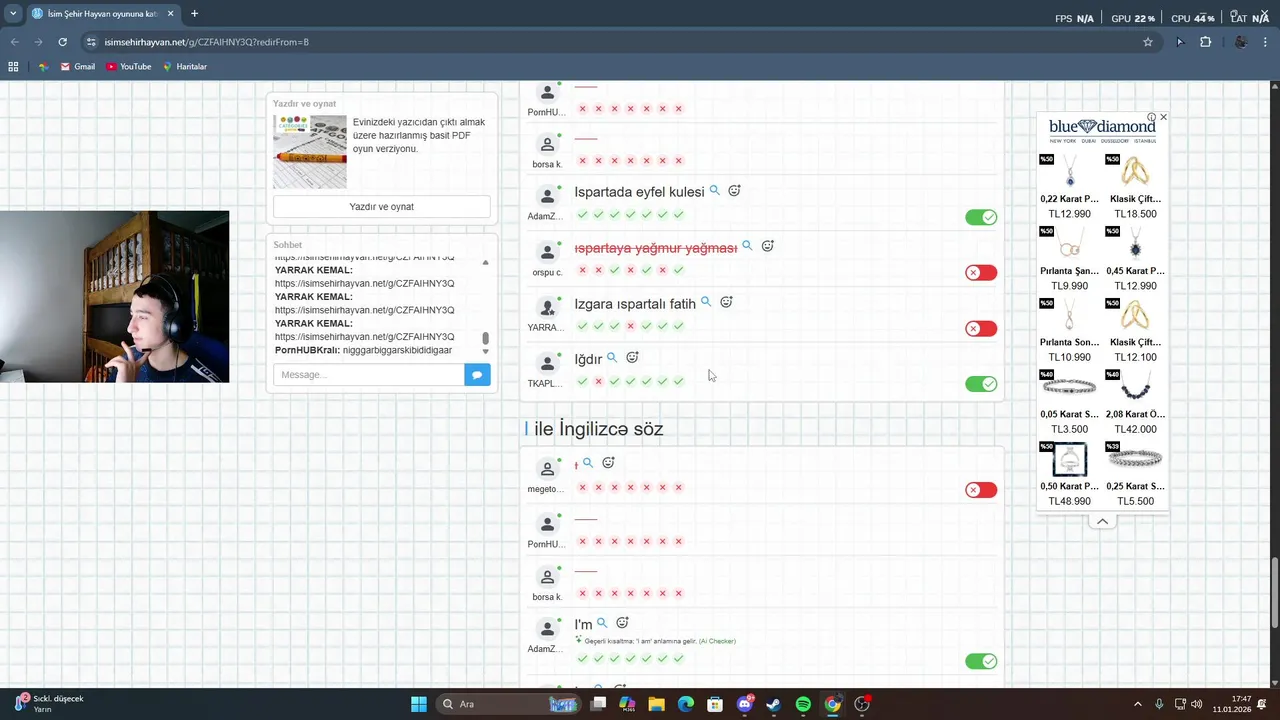
Task: Open emoji reaction for megeto's answer
Action: (608, 463)
